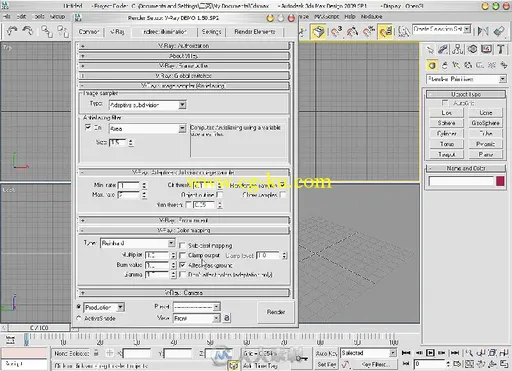Click the red object color swatch

click(x=500, y=181)
